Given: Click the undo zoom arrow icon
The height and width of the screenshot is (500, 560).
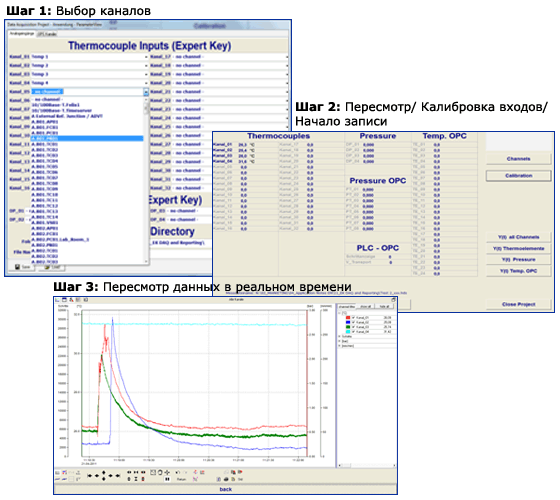Looking at the screenshot, I should click(x=178, y=472).
